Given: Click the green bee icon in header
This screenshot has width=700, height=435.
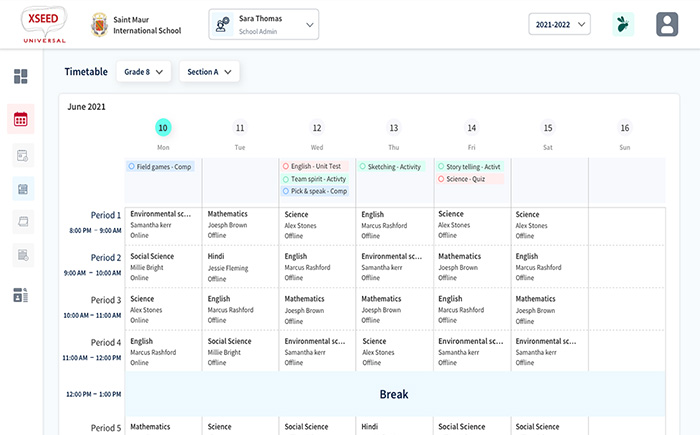Looking at the screenshot, I should tap(623, 24).
